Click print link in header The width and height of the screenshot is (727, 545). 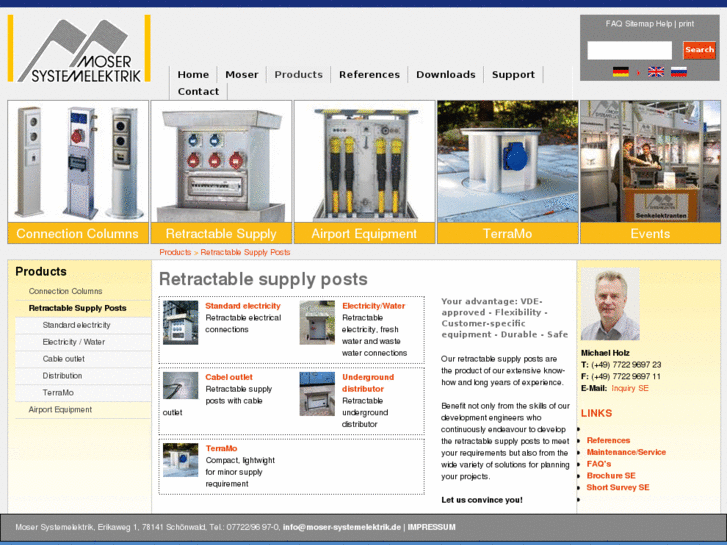pyautogui.click(x=686, y=24)
